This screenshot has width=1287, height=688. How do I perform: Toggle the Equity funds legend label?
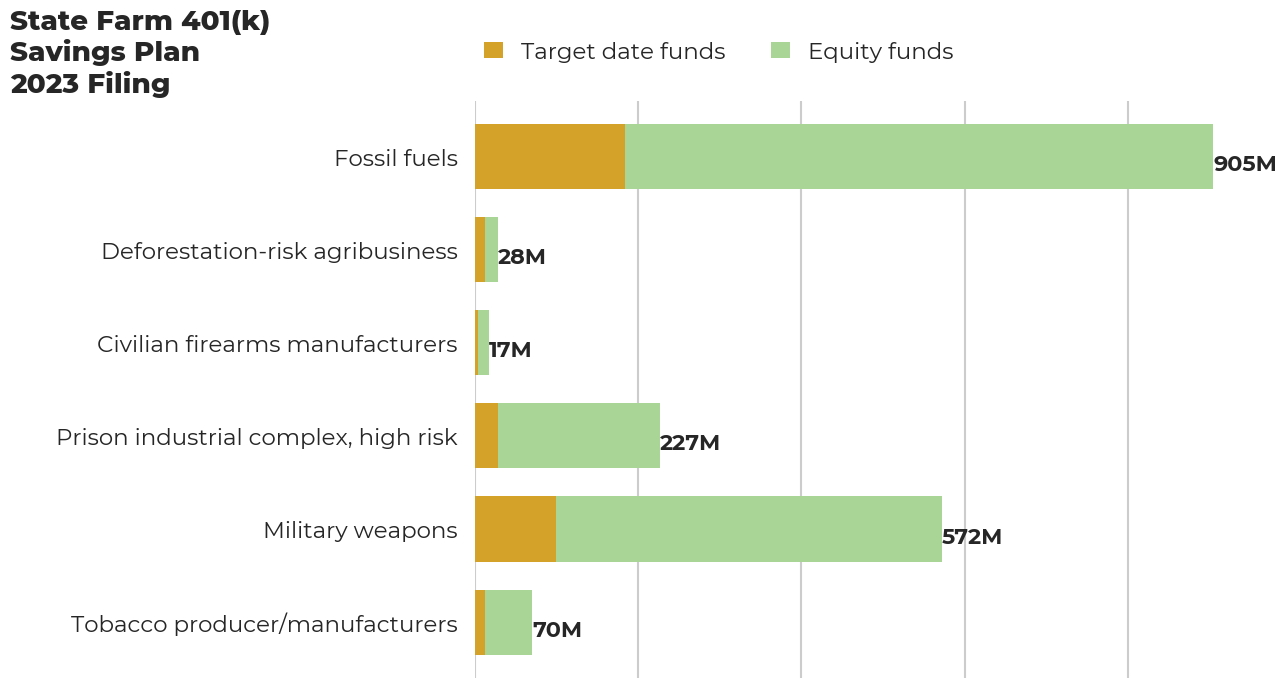880,51
